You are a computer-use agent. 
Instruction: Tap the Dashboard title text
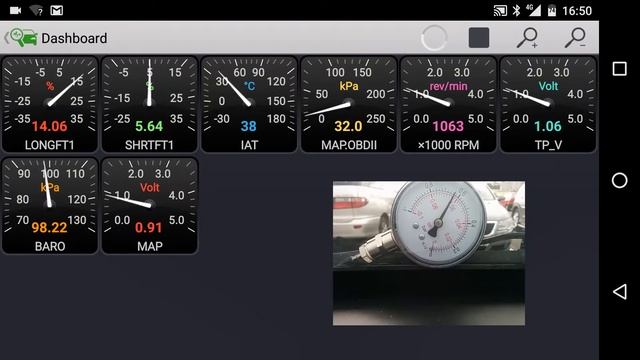pos(74,38)
